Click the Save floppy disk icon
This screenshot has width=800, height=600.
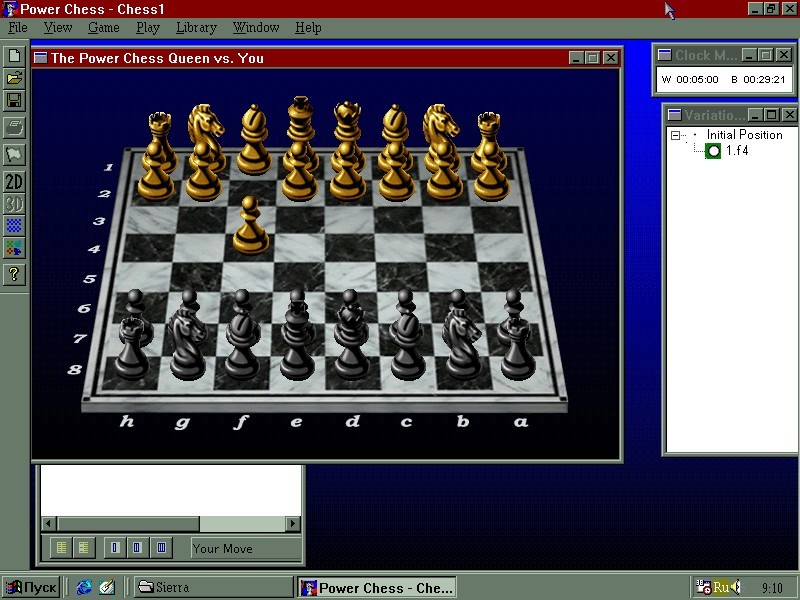click(x=14, y=101)
